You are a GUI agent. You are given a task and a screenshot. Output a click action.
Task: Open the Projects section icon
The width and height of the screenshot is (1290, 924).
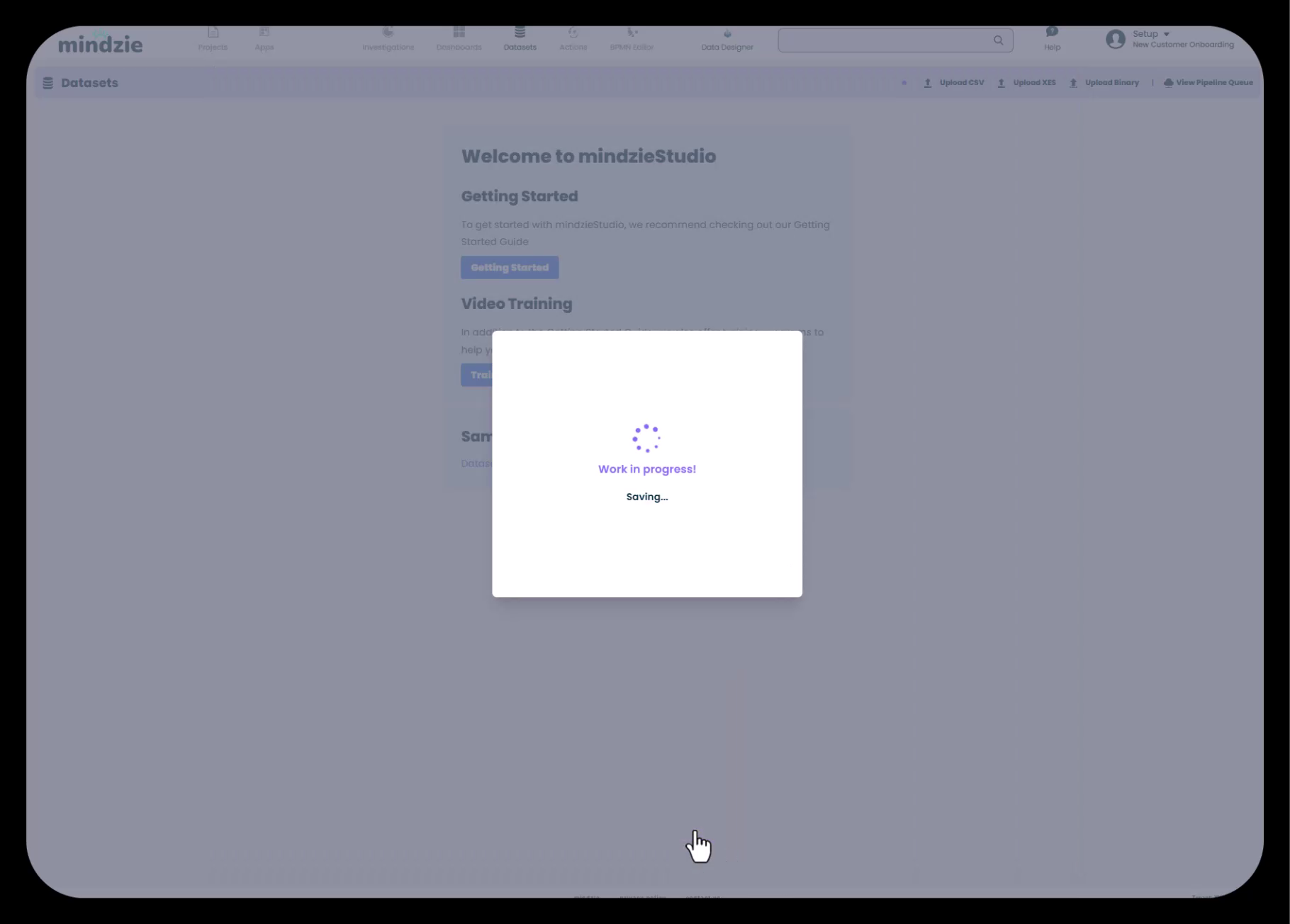point(213,33)
